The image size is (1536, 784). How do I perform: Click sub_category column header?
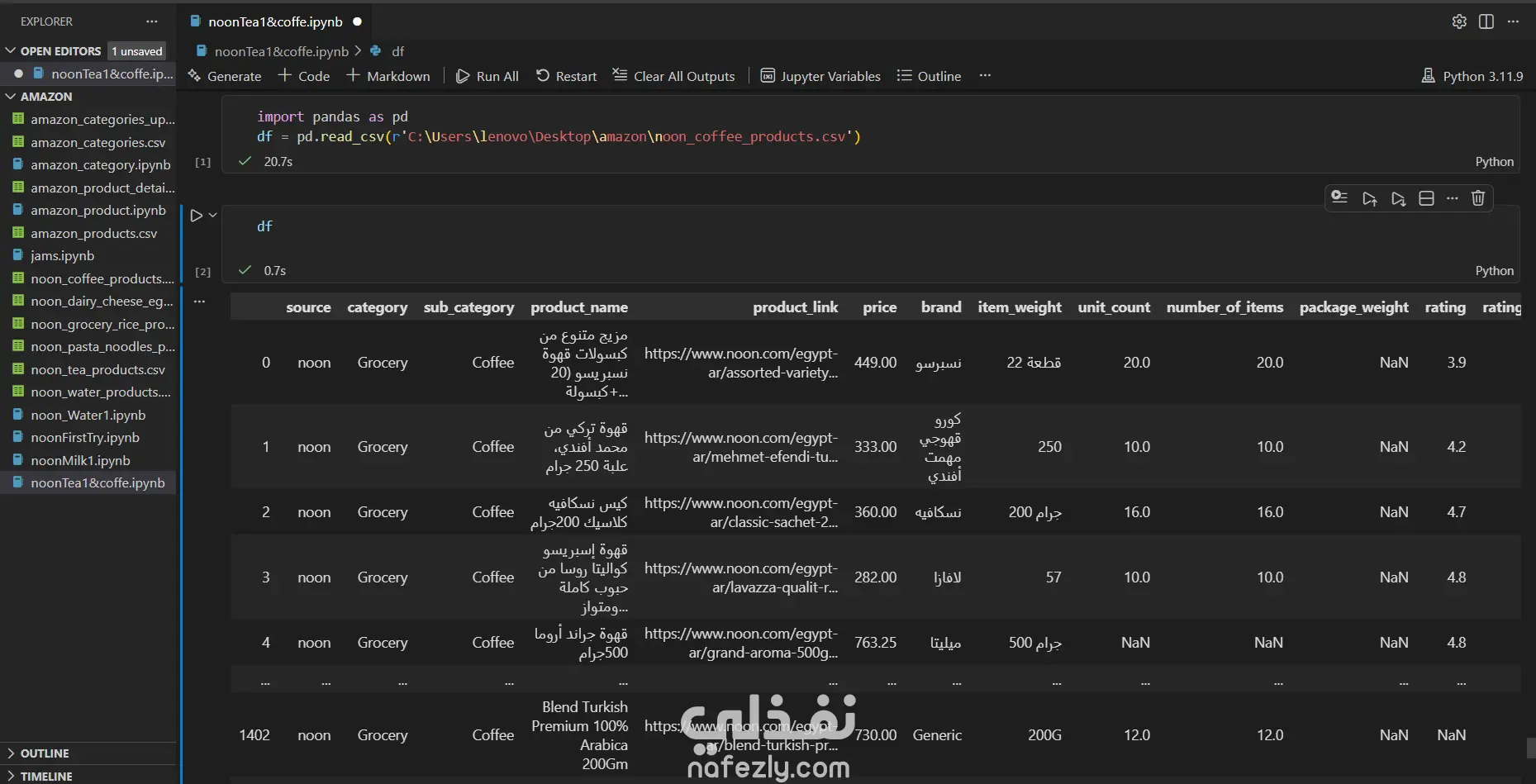(x=468, y=307)
